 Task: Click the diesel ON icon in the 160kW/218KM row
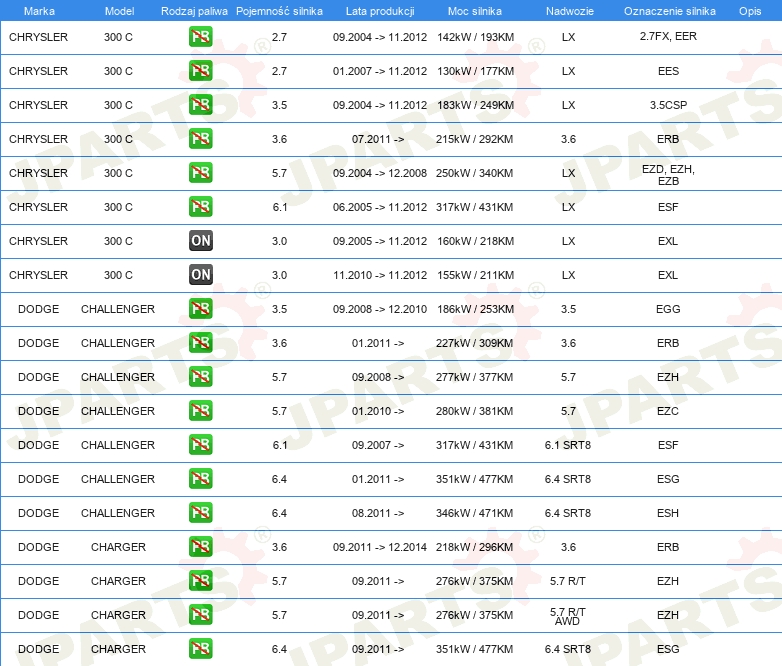(201, 241)
